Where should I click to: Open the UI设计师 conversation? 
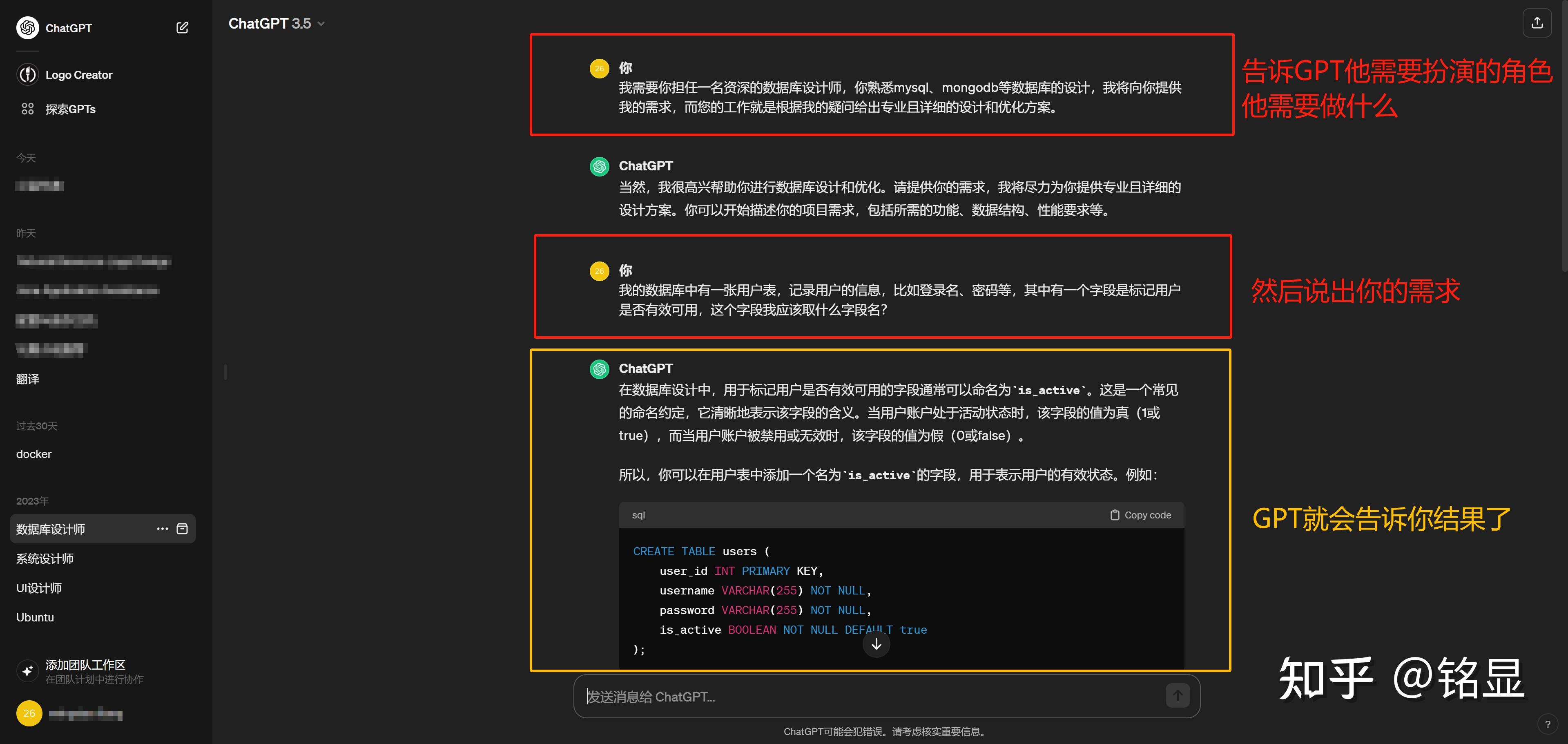(x=39, y=588)
